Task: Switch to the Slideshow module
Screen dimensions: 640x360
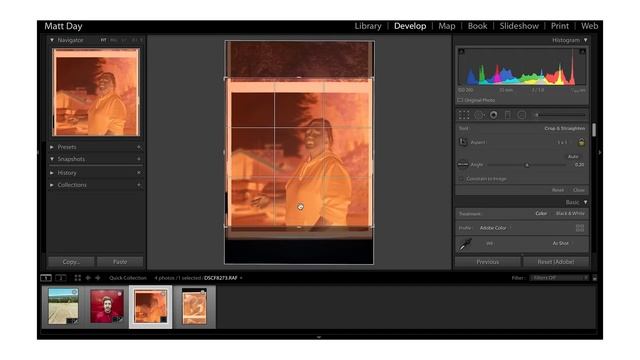Action: click(x=519, y=26)
